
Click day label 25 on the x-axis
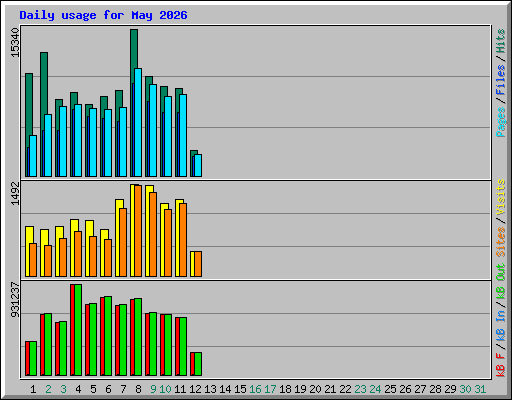390,389
